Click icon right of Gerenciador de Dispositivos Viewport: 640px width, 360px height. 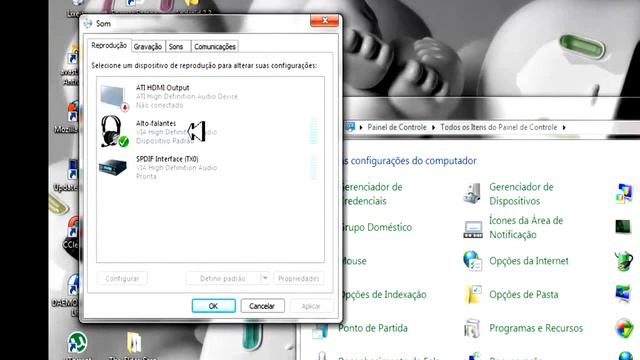624,193
